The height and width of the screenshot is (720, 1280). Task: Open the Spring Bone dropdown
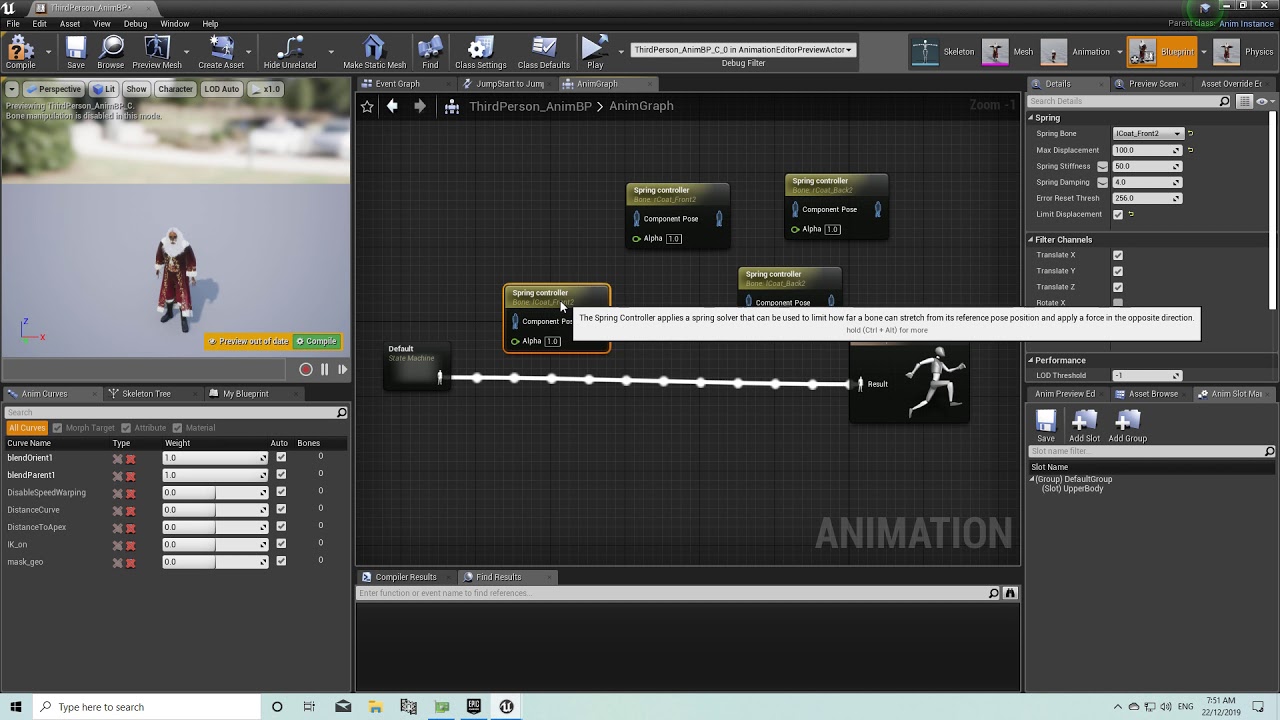pos(1148,134)
